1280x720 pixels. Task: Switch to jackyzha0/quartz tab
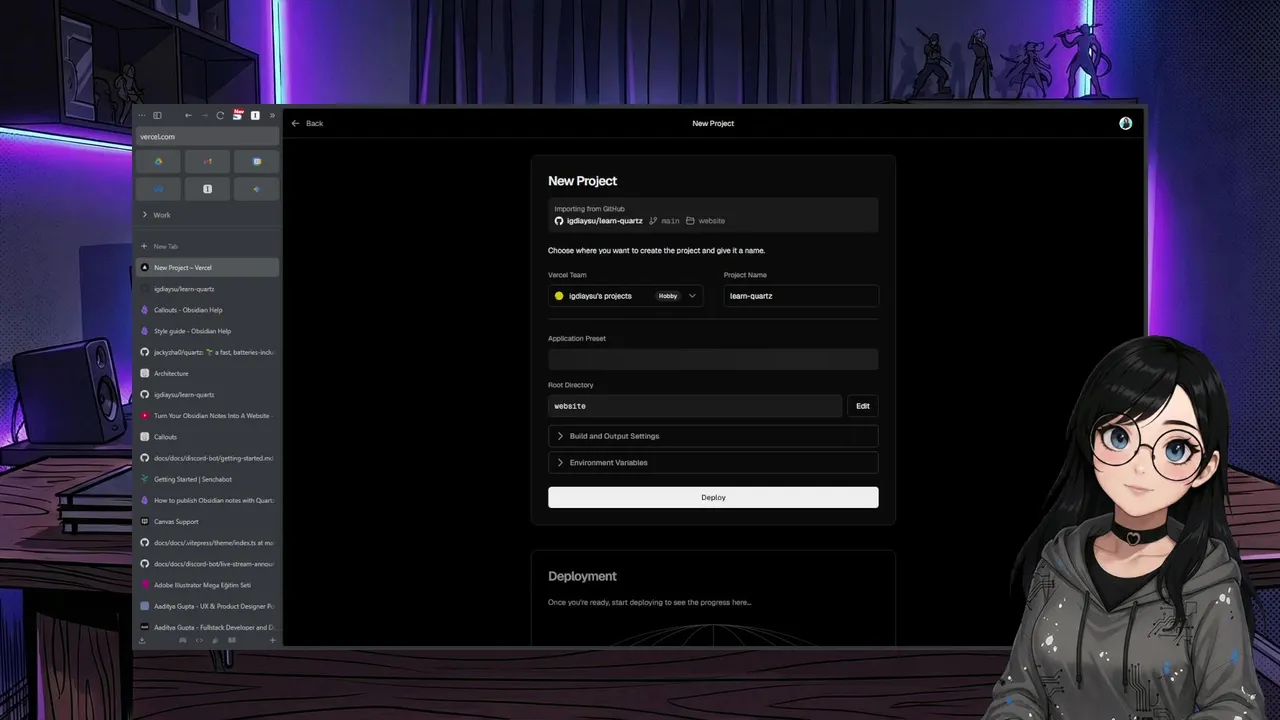(207, 352)
